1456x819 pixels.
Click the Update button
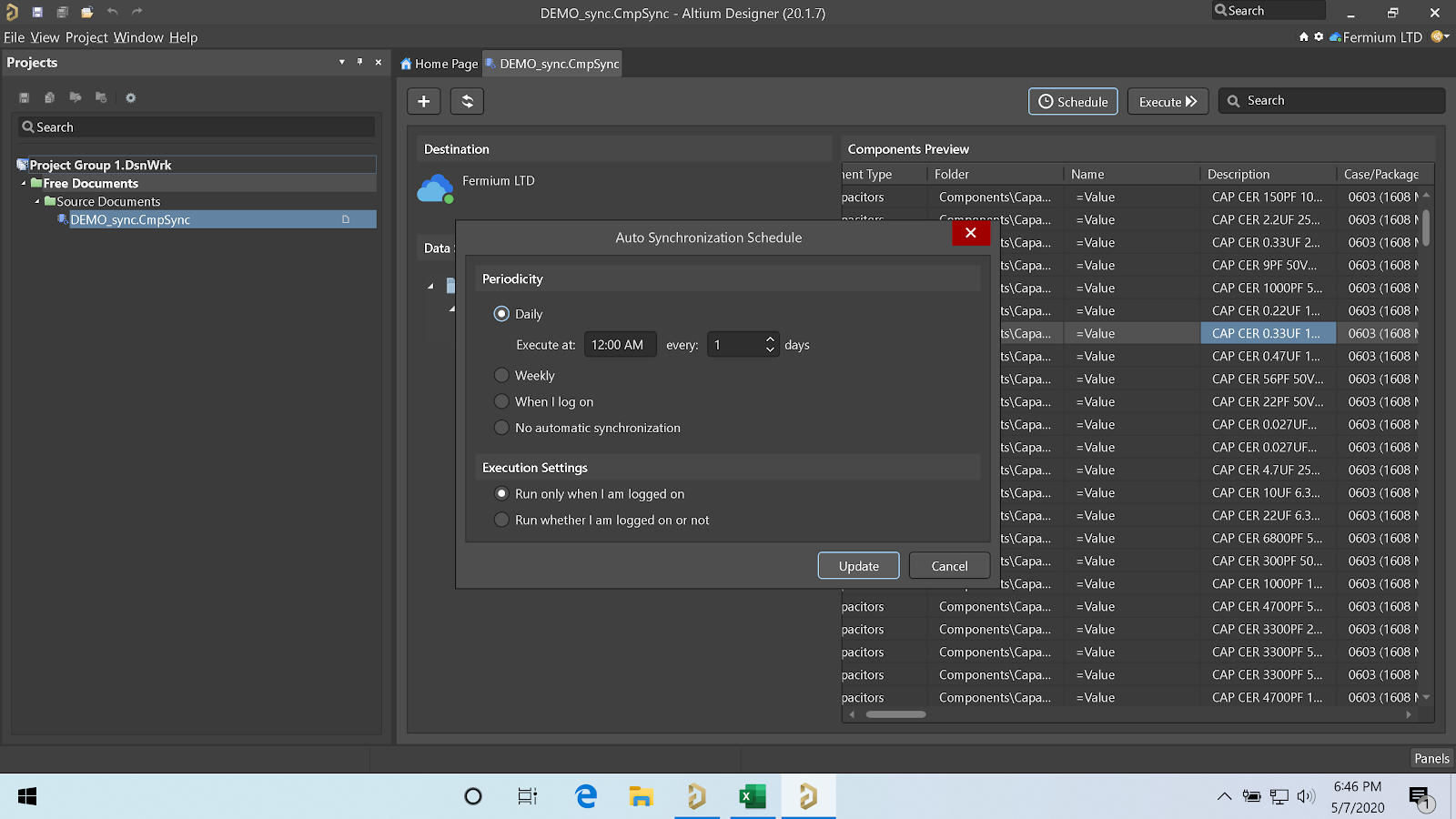(x=858, y=566)
